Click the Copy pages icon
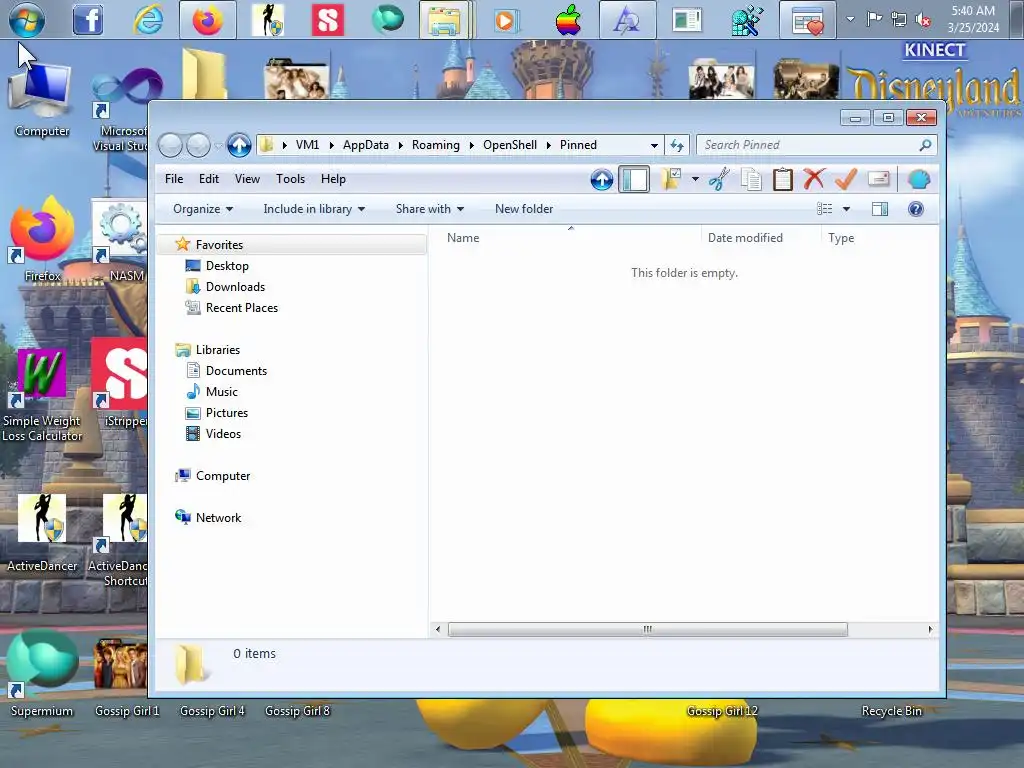 tap(751, 179)
